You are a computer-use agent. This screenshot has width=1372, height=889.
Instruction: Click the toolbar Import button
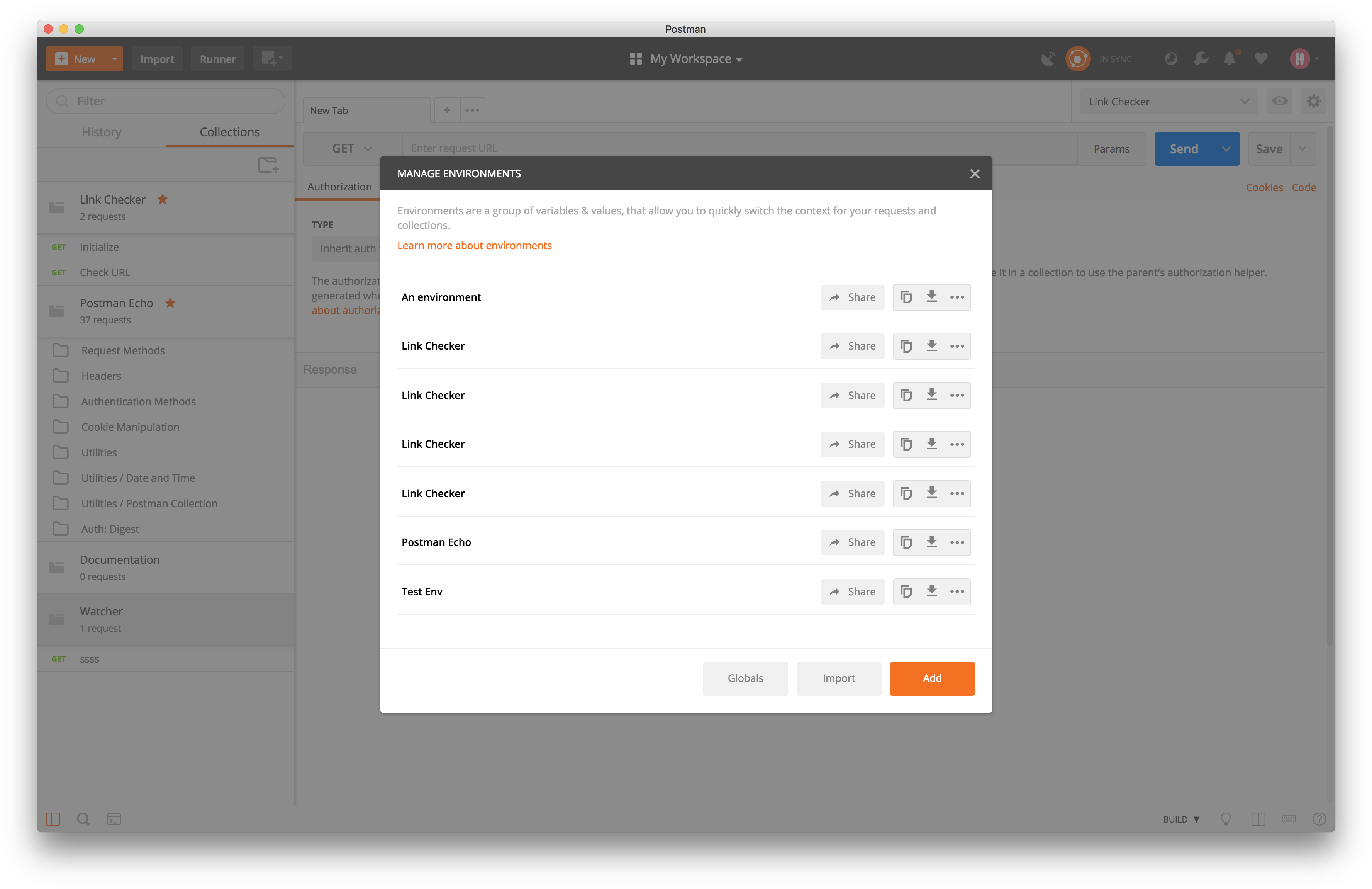pyautogui.click(x=157, y=59)
